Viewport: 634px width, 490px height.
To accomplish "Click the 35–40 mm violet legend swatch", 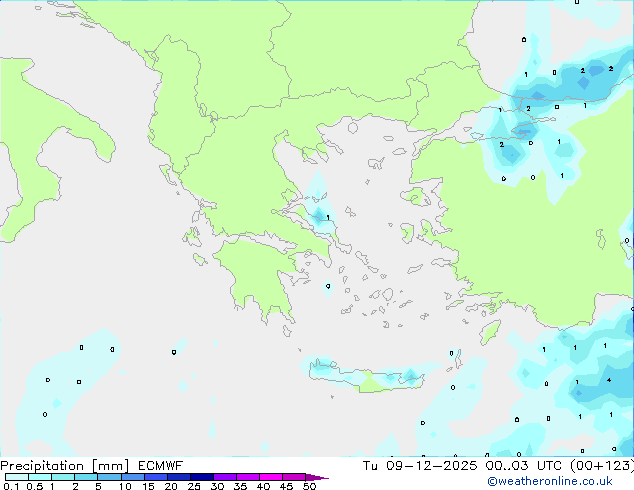I will click(247, 477).
